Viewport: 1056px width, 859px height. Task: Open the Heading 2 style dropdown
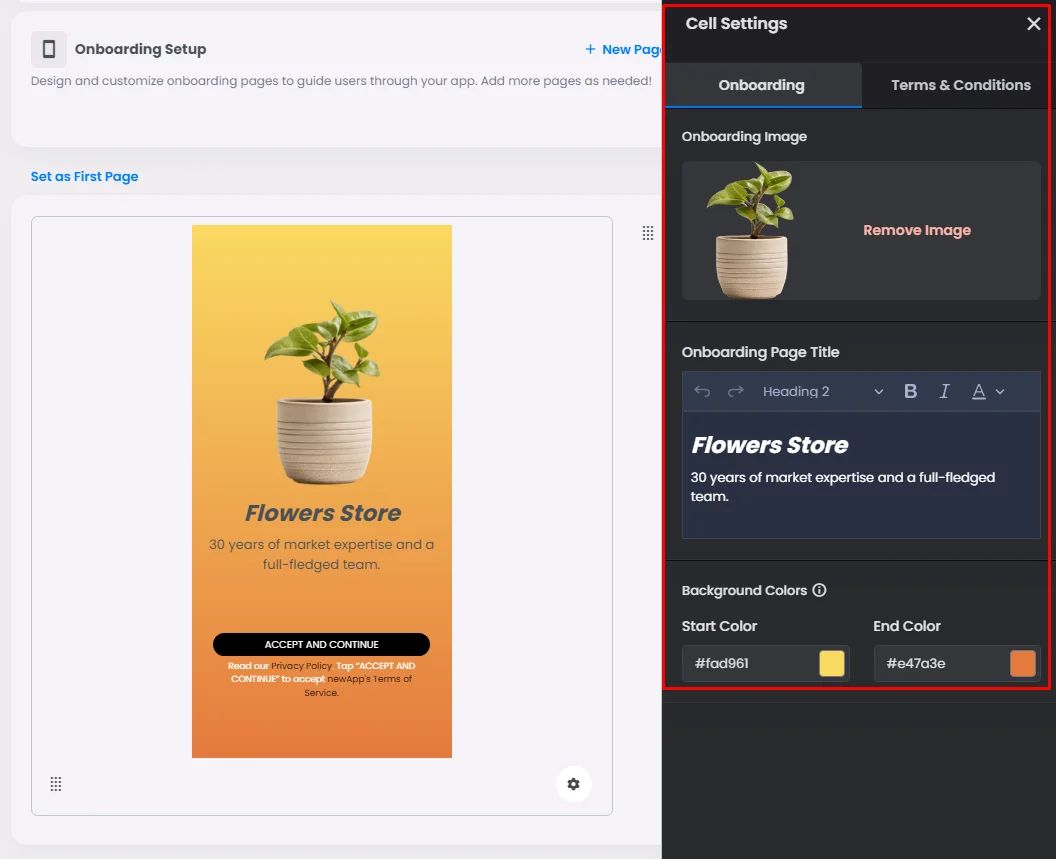(822, 391)
